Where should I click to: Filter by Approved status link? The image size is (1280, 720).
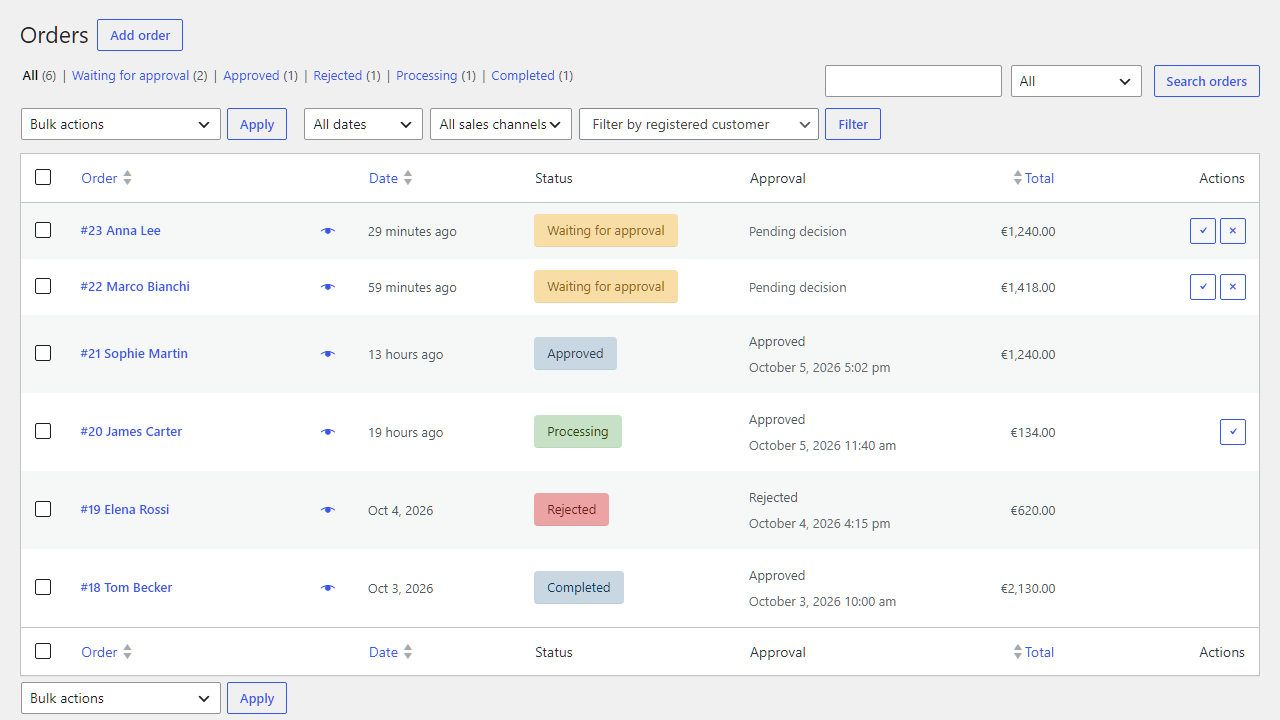(260, 75)
